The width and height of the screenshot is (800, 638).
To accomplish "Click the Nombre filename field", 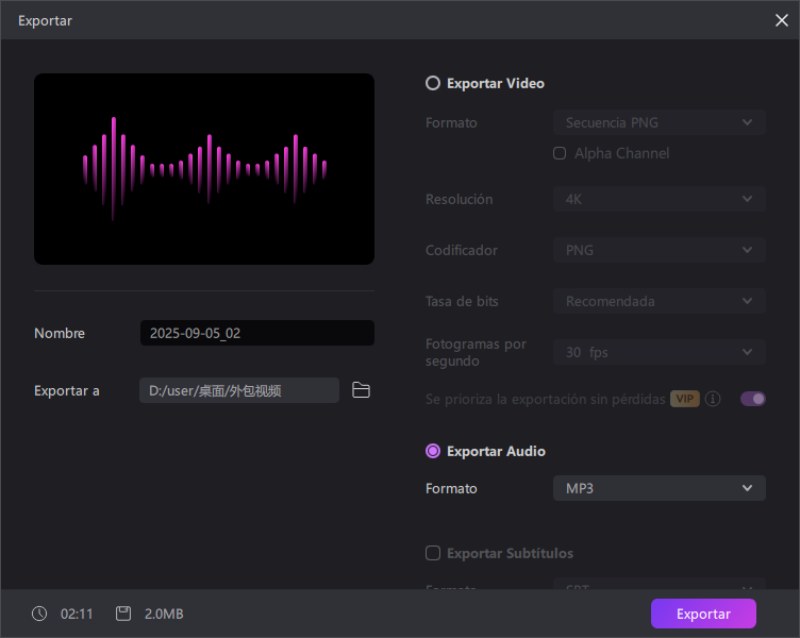I will pos(257,332).
